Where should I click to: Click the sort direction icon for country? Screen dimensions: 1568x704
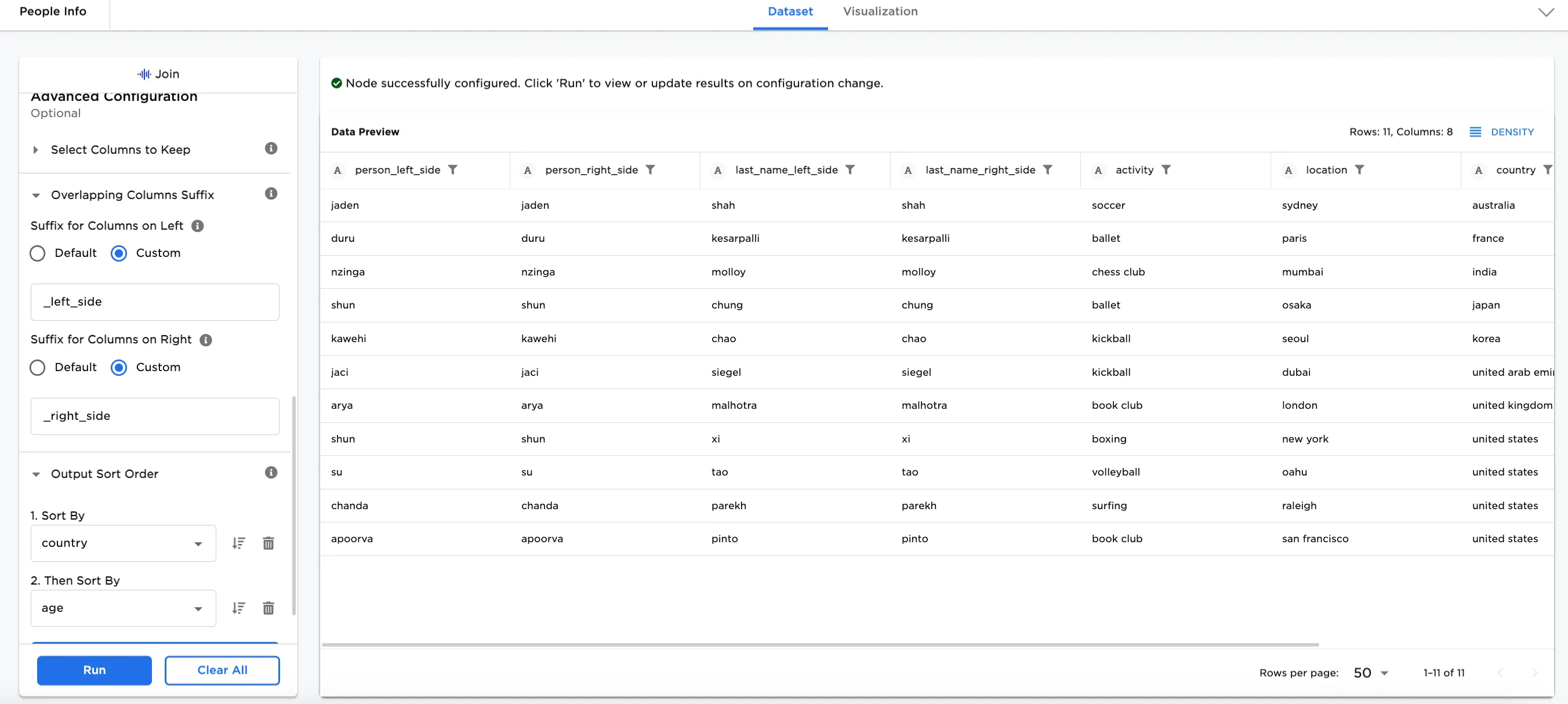click(x=238, y=543)
